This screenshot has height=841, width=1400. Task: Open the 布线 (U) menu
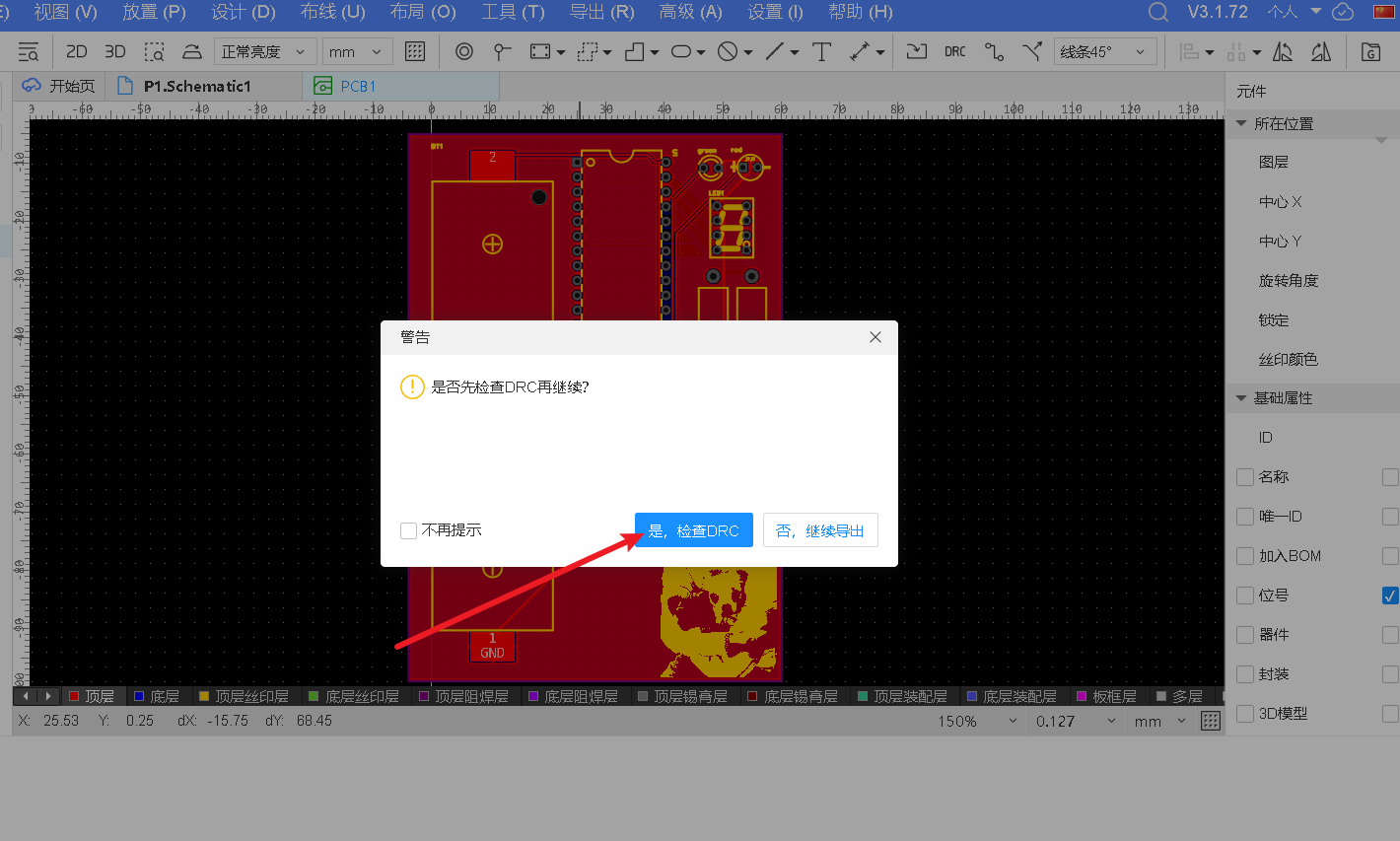pos(332,12)
